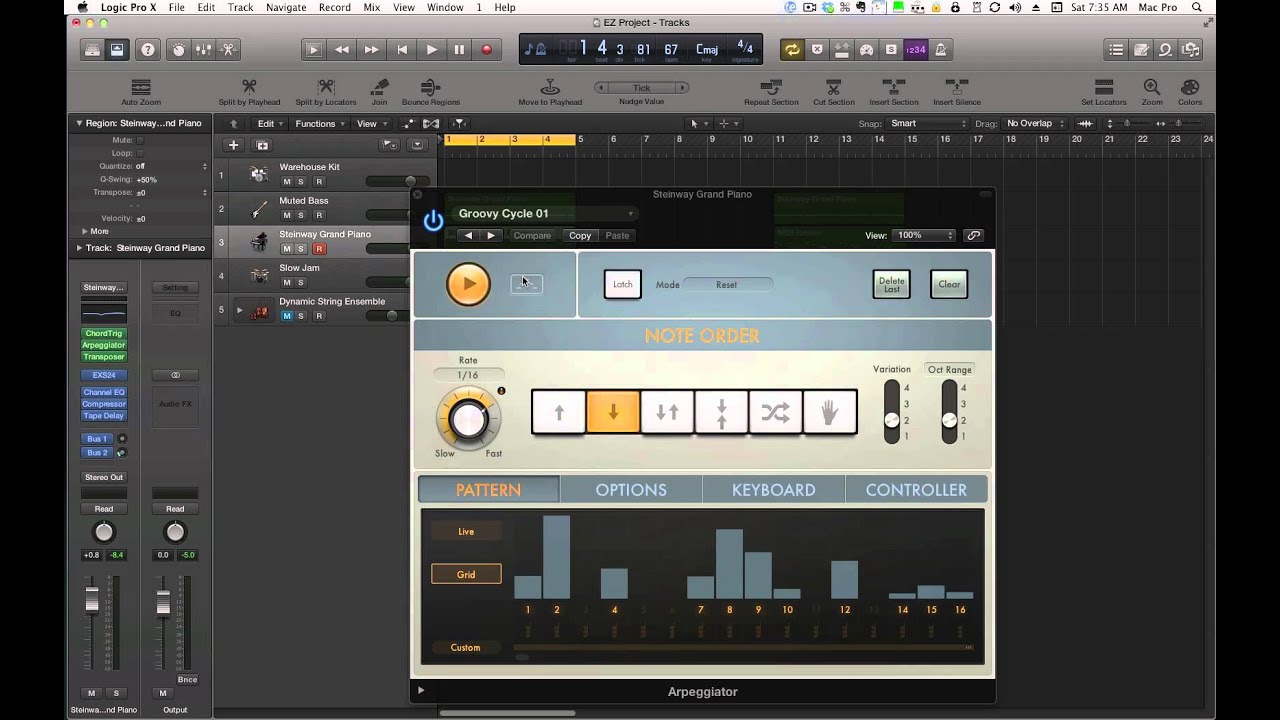Toggle the Cycle mode button
The image size is (1280, 720).
click(792, 49)
